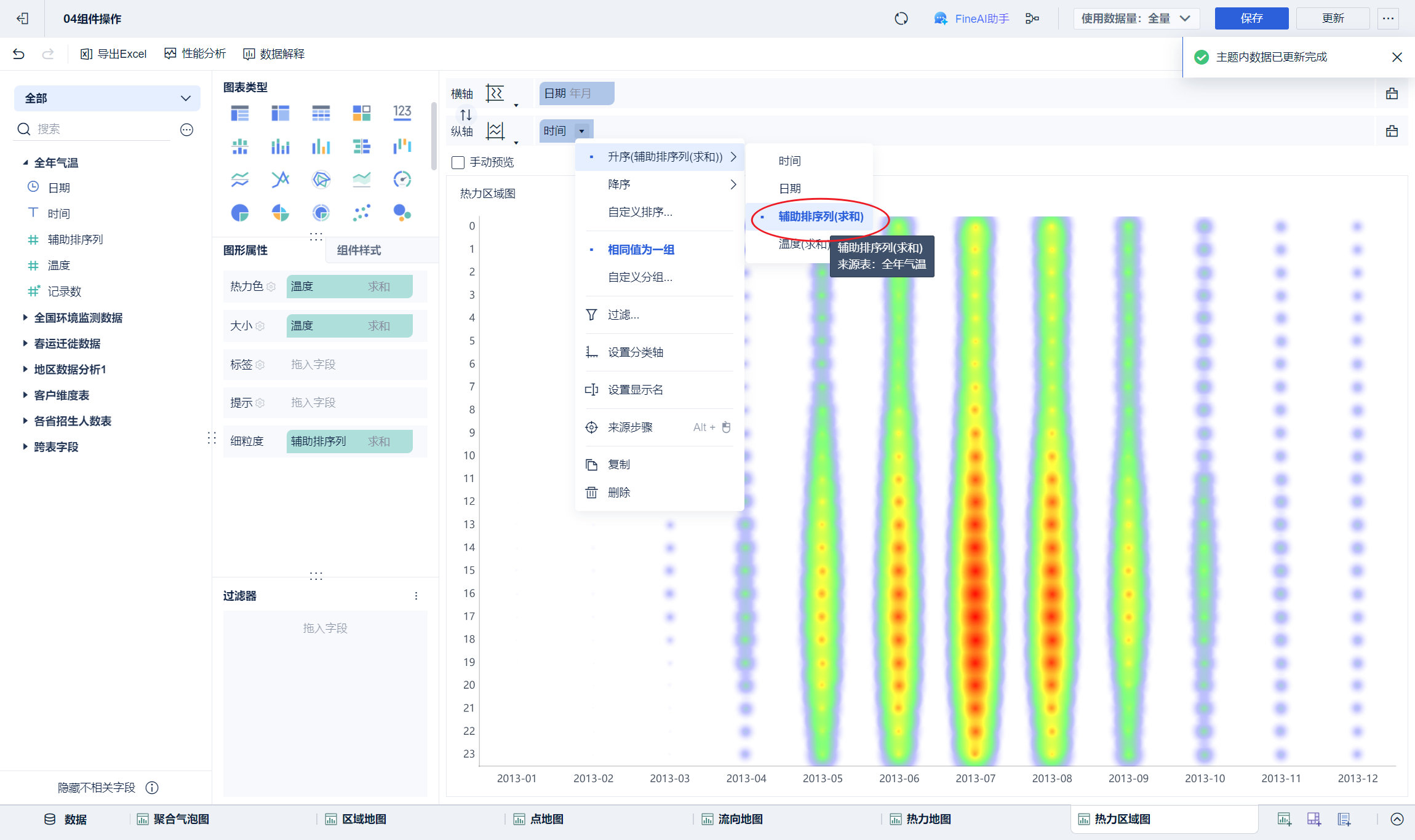
Task: Open the 热力色 settings gear
Action: coord(271,287)
